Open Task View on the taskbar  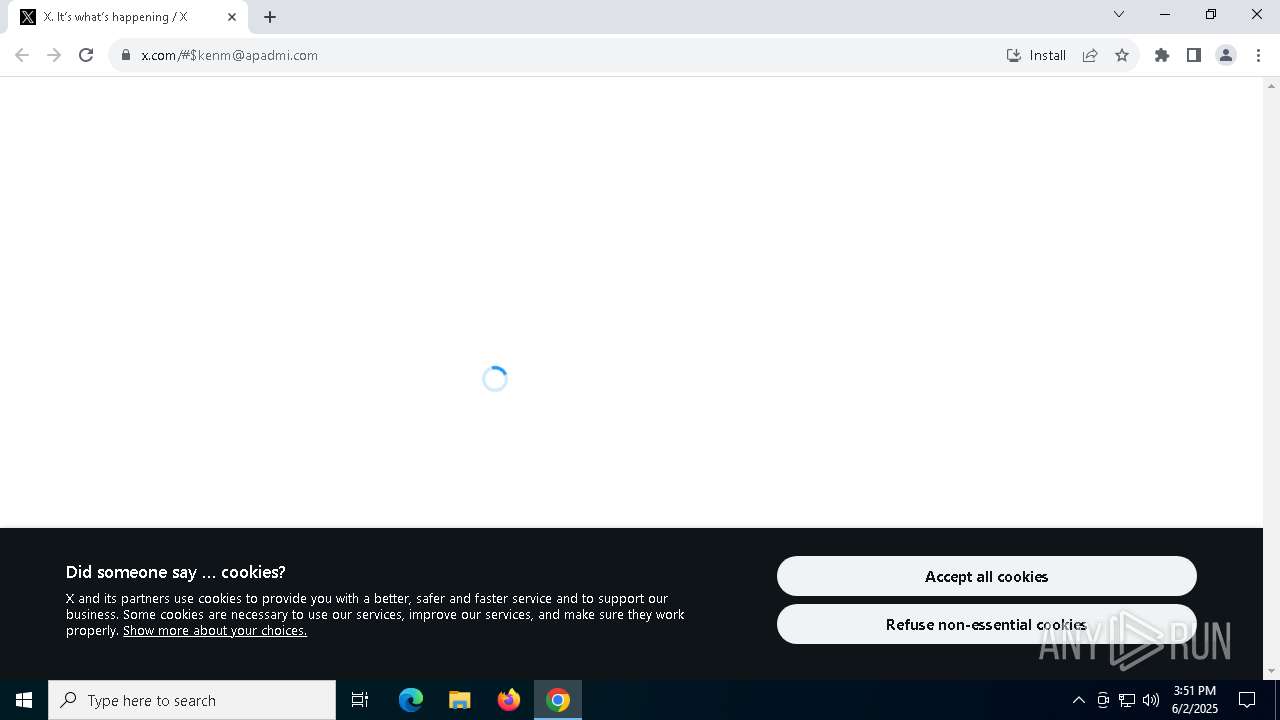(x=360, y=700)
